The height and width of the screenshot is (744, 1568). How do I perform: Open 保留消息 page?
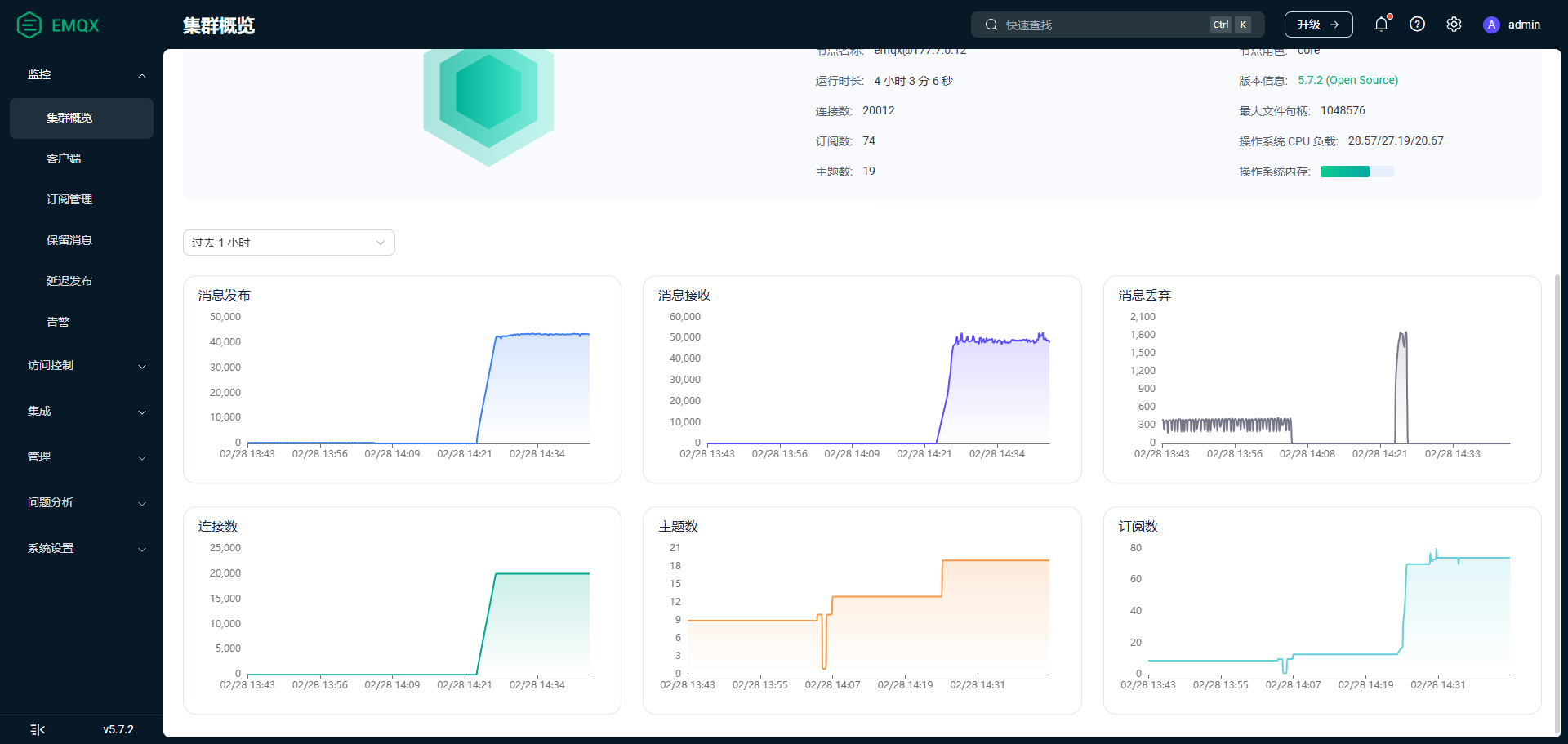pos(82,241)
